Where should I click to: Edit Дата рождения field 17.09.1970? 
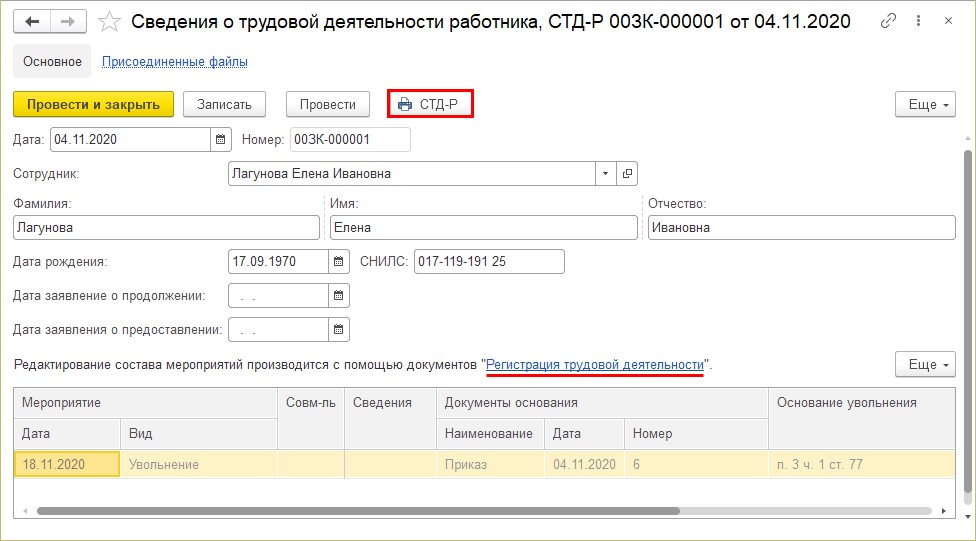tap(278, 261)
